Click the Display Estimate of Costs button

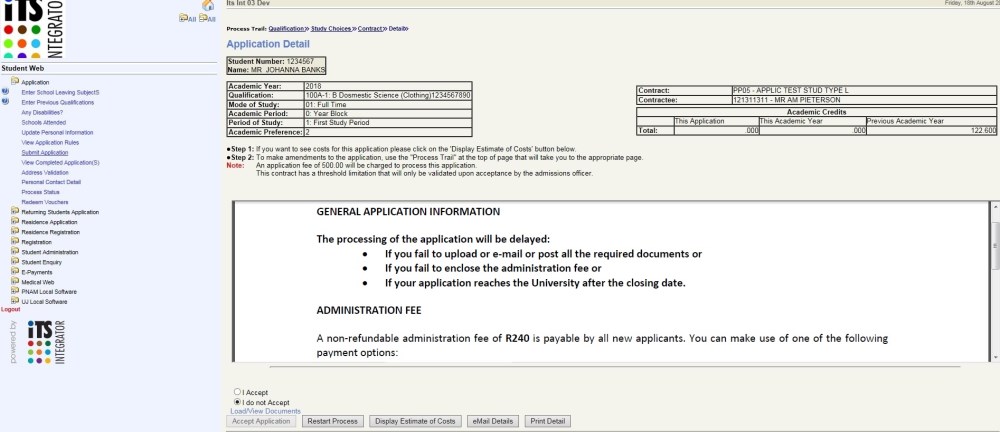pos(415,421)
